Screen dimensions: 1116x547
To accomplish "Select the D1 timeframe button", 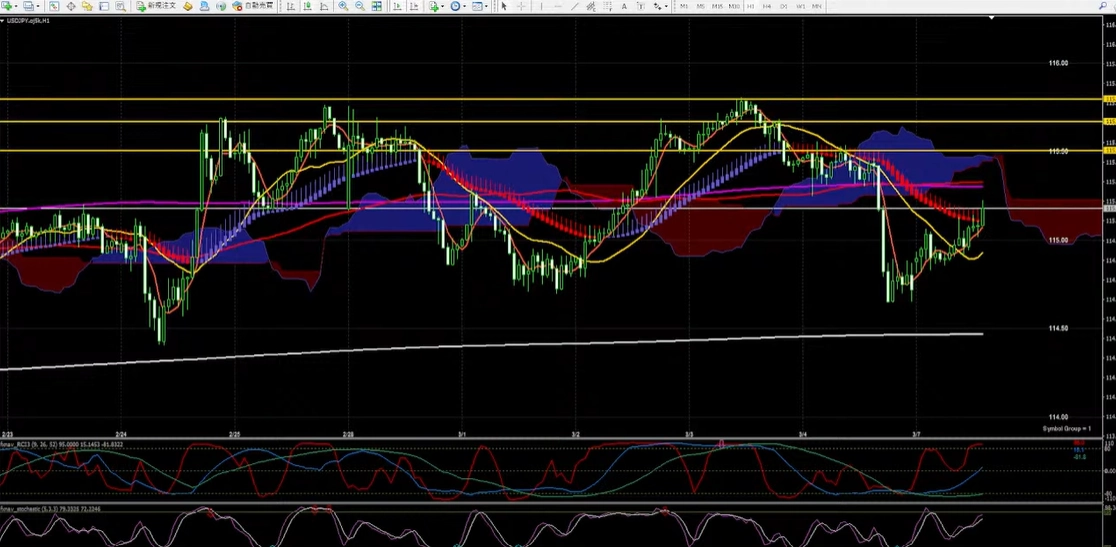I will 783,6.
